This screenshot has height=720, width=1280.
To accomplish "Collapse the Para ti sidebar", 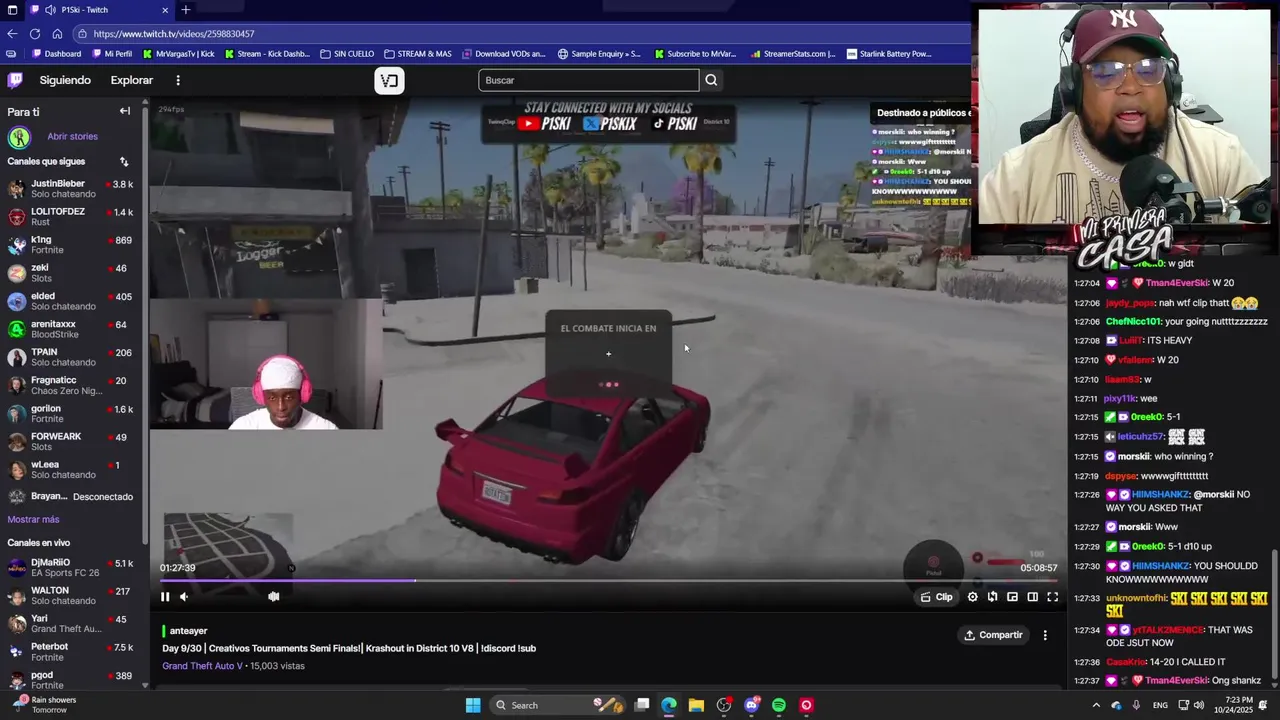I will click(125, 111).
